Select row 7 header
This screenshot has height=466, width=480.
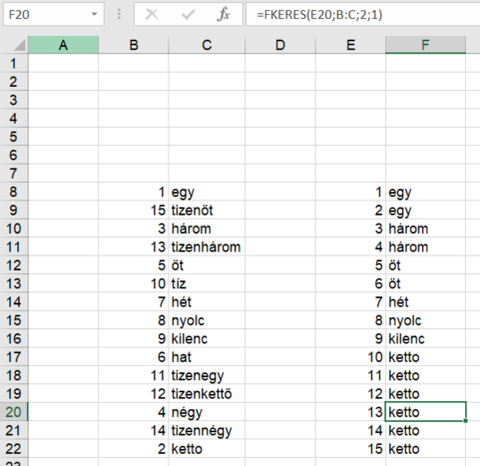[x=14, y=173]
